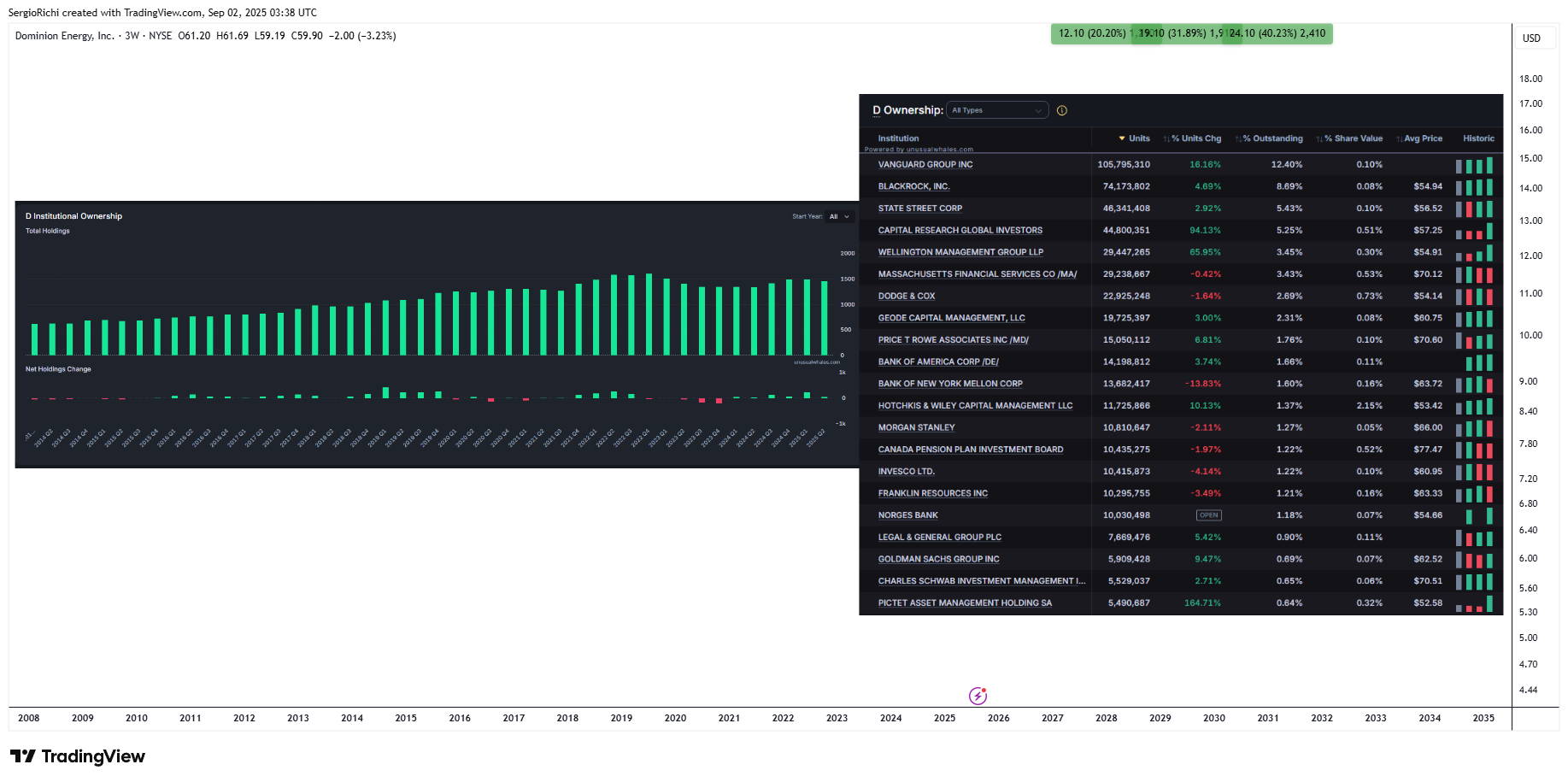Click Pictet's historic bars thumbnail
Image resolution: width=1568 pixels, height=782 pixels.
[x=1475, y=603]
